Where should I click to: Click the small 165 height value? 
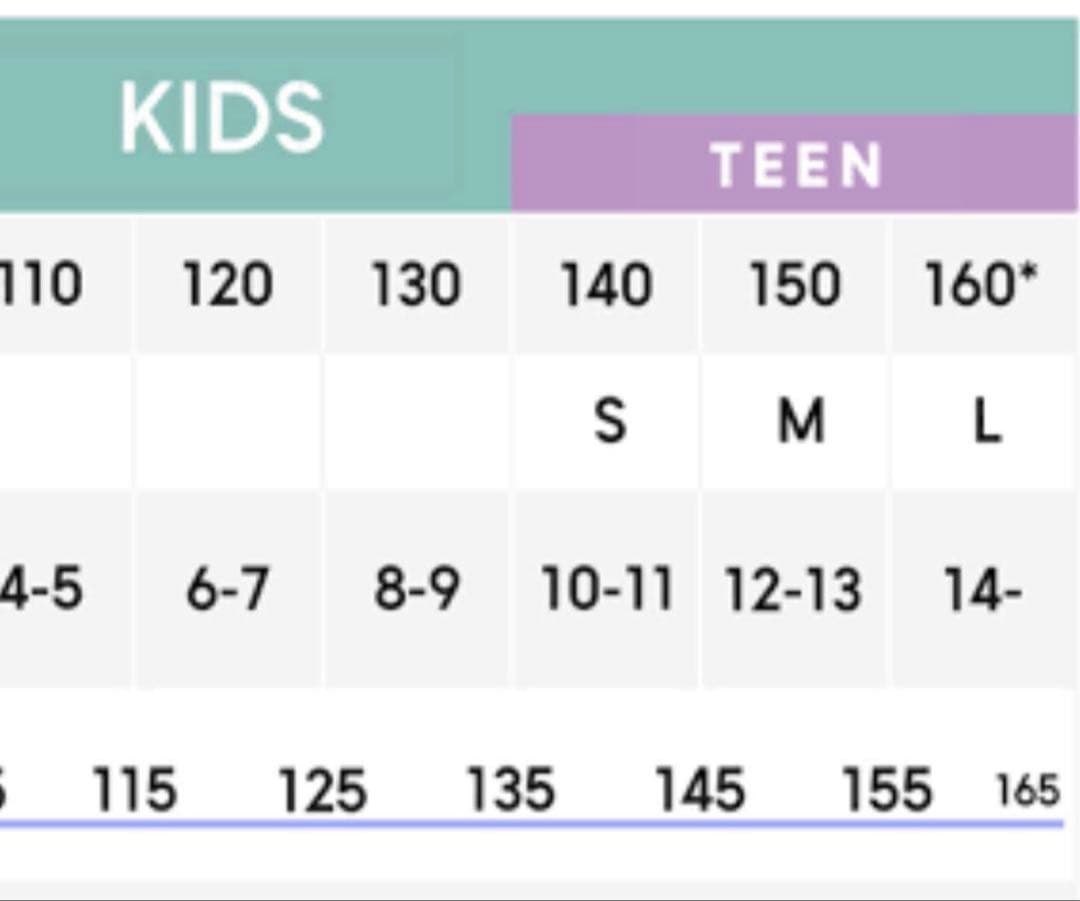tap(1027, 791)
